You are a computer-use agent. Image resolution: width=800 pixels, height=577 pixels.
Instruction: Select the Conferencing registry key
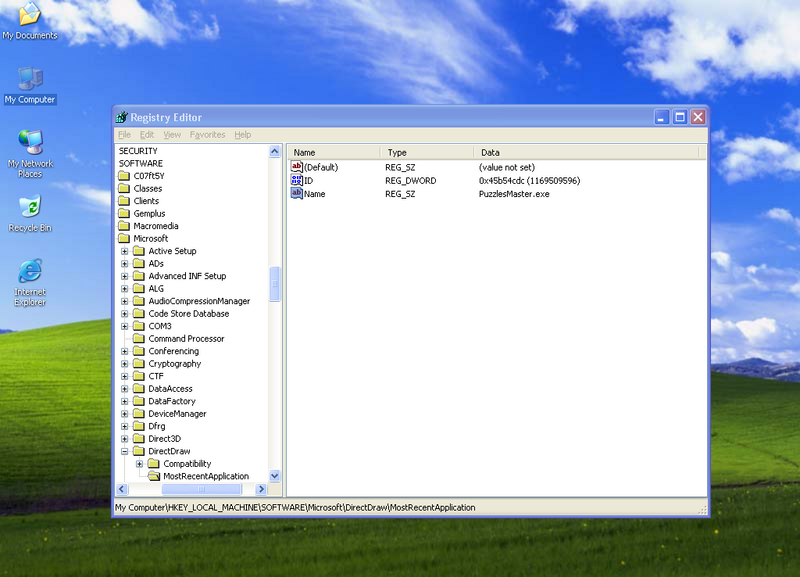click(173, 351)
